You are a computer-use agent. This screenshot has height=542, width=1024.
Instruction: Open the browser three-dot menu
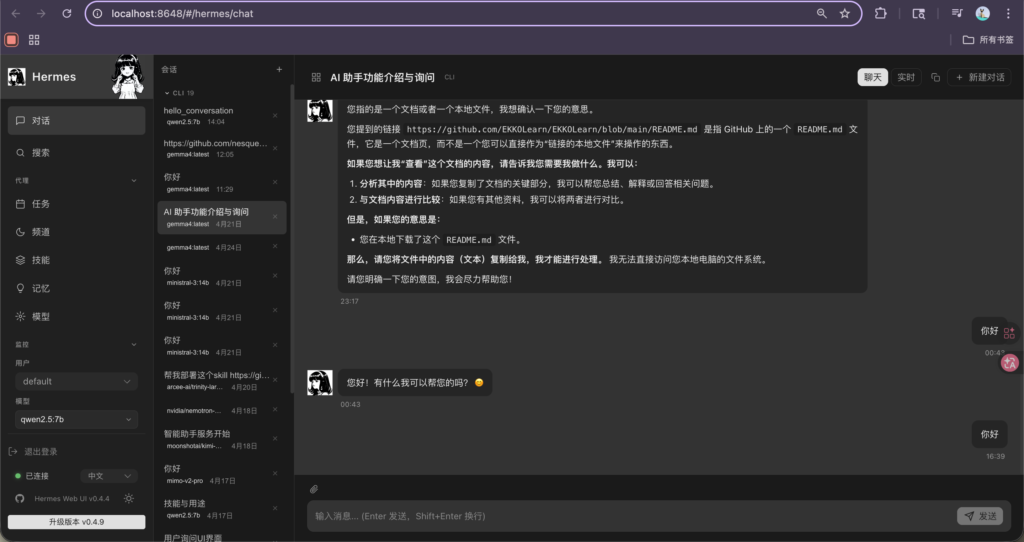(1008, 13)
